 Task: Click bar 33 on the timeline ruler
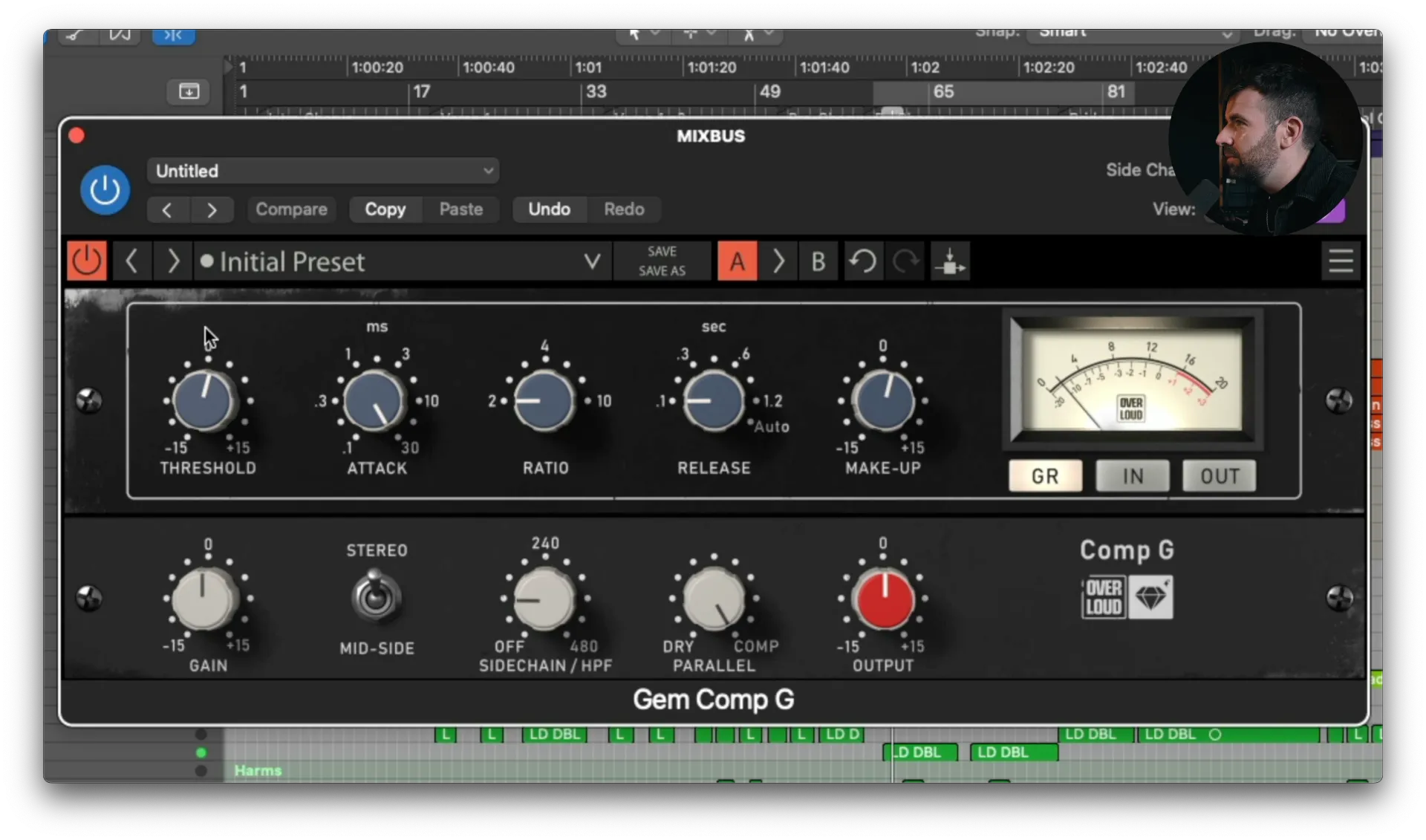(596, 91)
